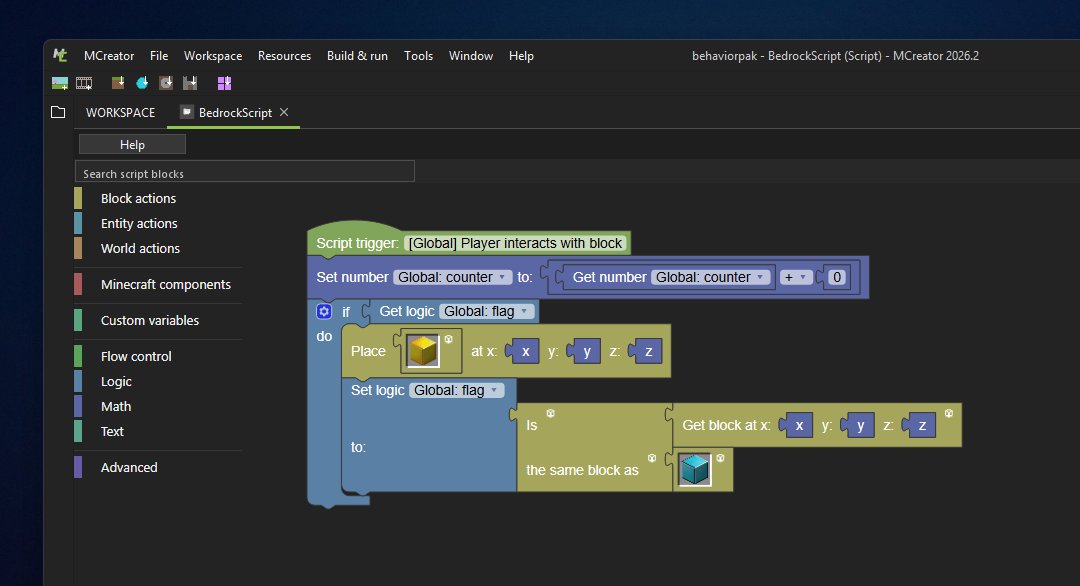Click the 'Set number' block label
Image resolution: width=1080 pixels, height=586 pixels.
click(352, 277)
